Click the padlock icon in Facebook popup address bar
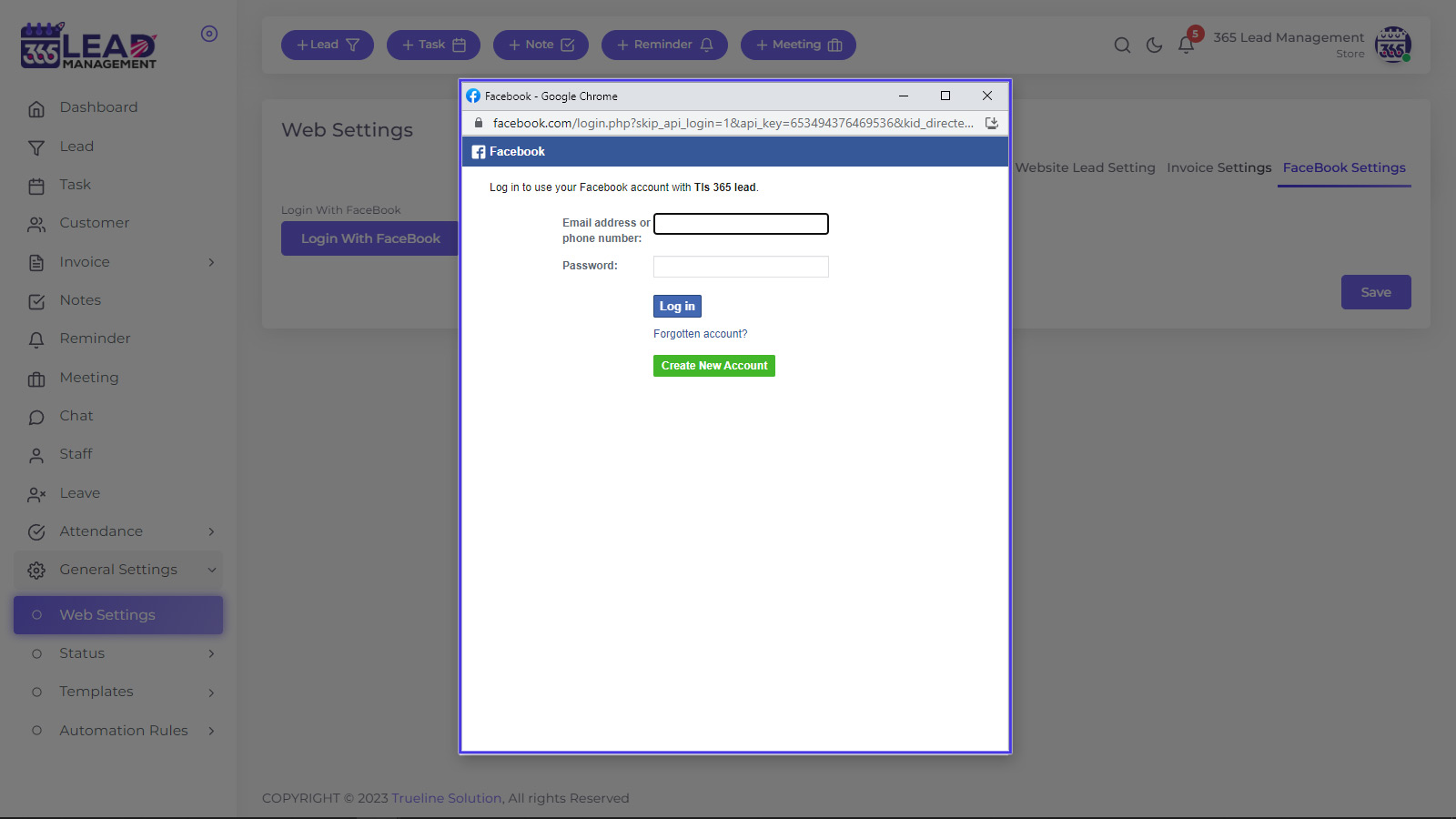The image size is (1456, 819). 479,123
